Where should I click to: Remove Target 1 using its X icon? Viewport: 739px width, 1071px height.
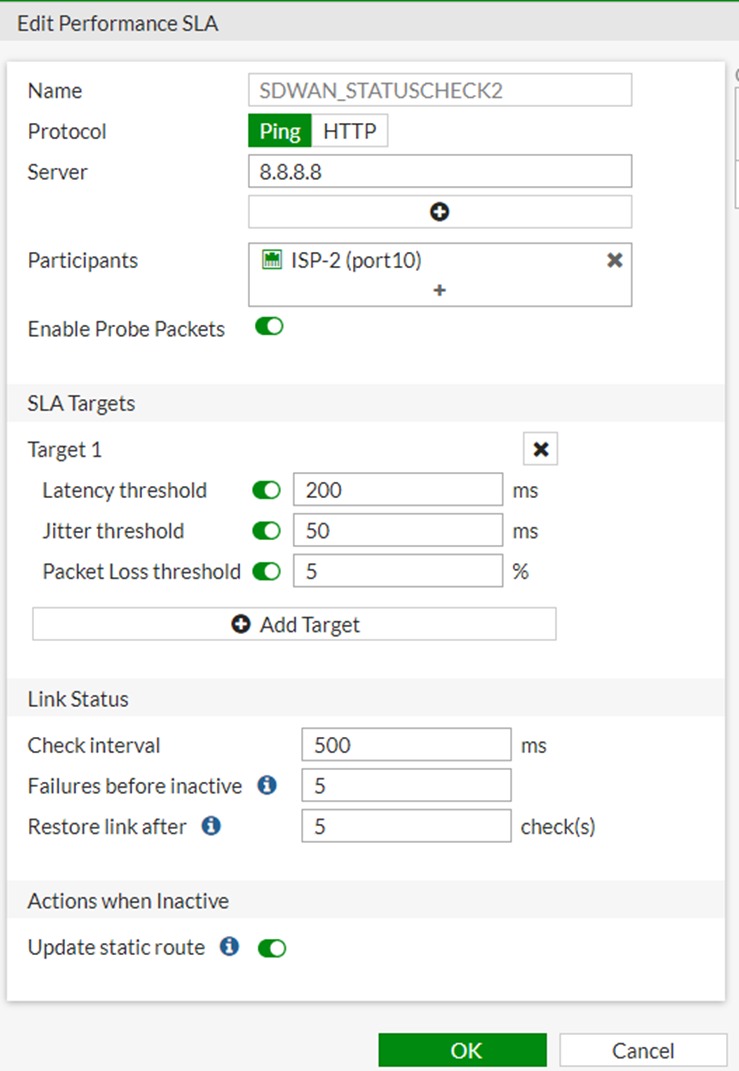[540, 449]
